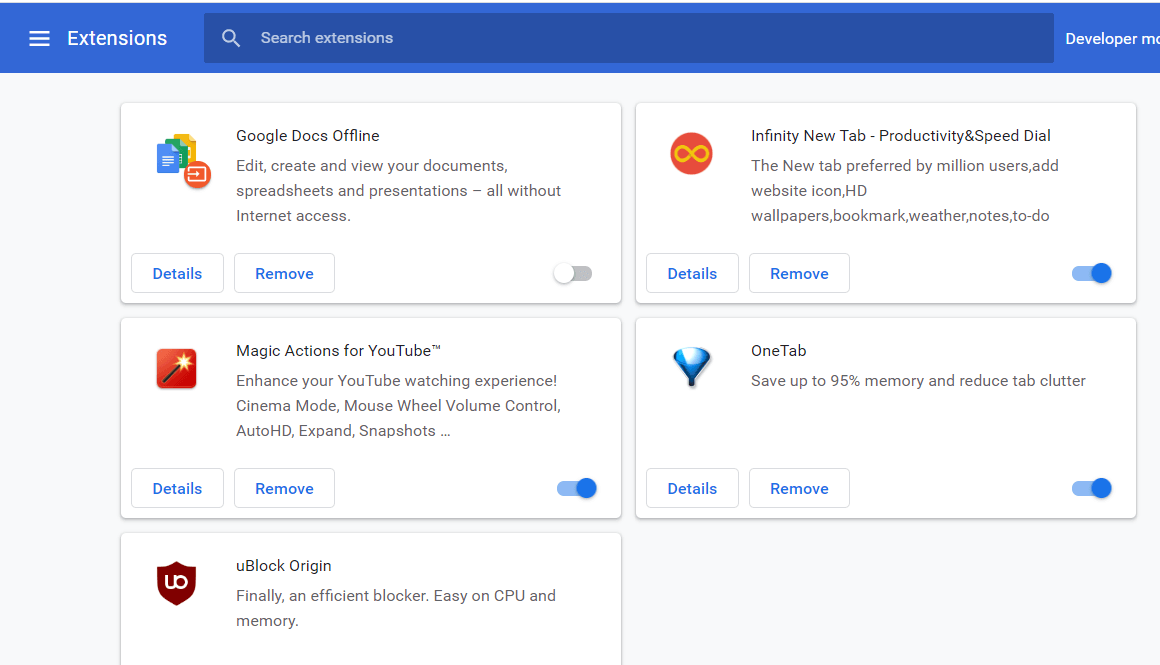Open Details for Infinity New Tab

[692, 274]
